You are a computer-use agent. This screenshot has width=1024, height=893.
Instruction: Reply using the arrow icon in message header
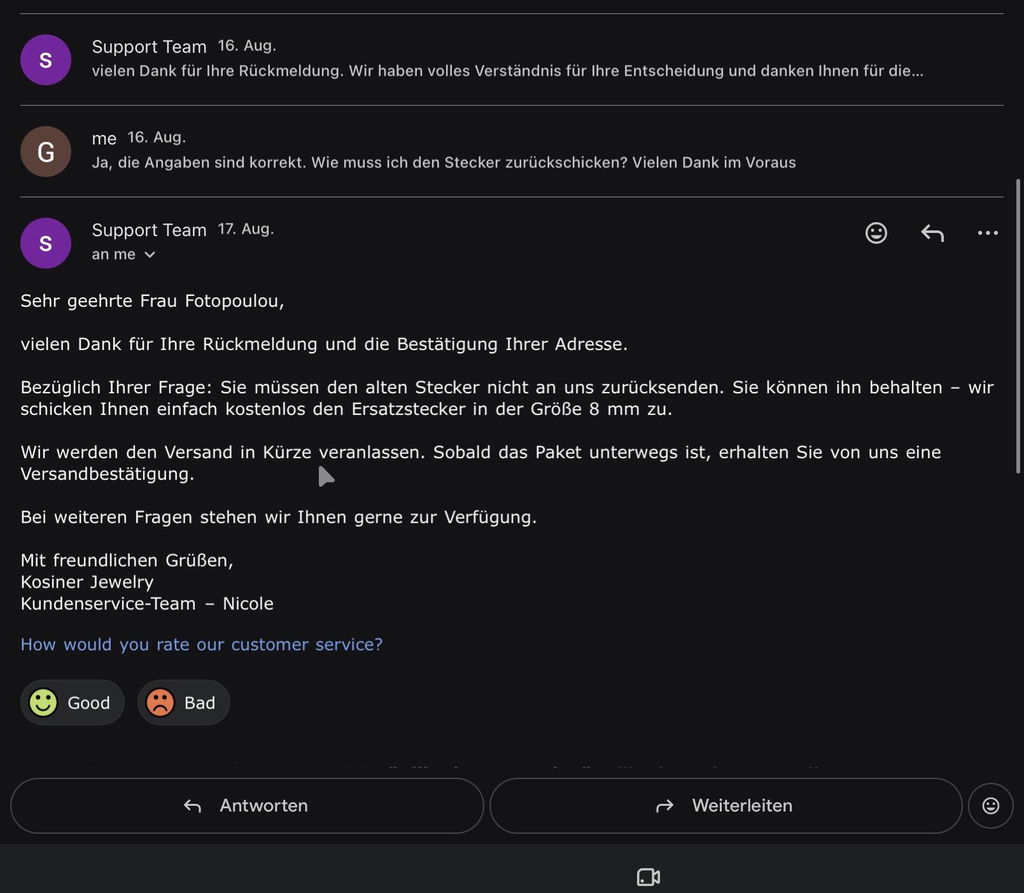click(x=932, y=233)
